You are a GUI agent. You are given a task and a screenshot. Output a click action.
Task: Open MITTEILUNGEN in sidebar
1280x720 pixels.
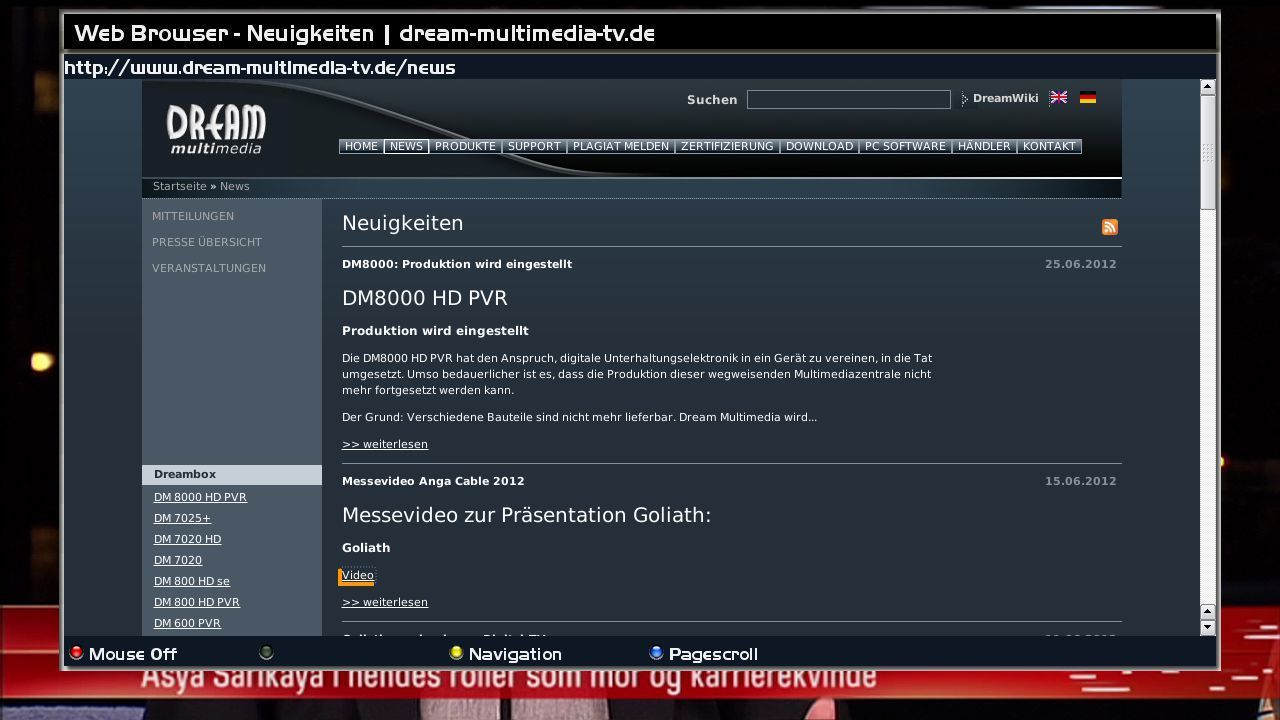[x=193, y=216]
